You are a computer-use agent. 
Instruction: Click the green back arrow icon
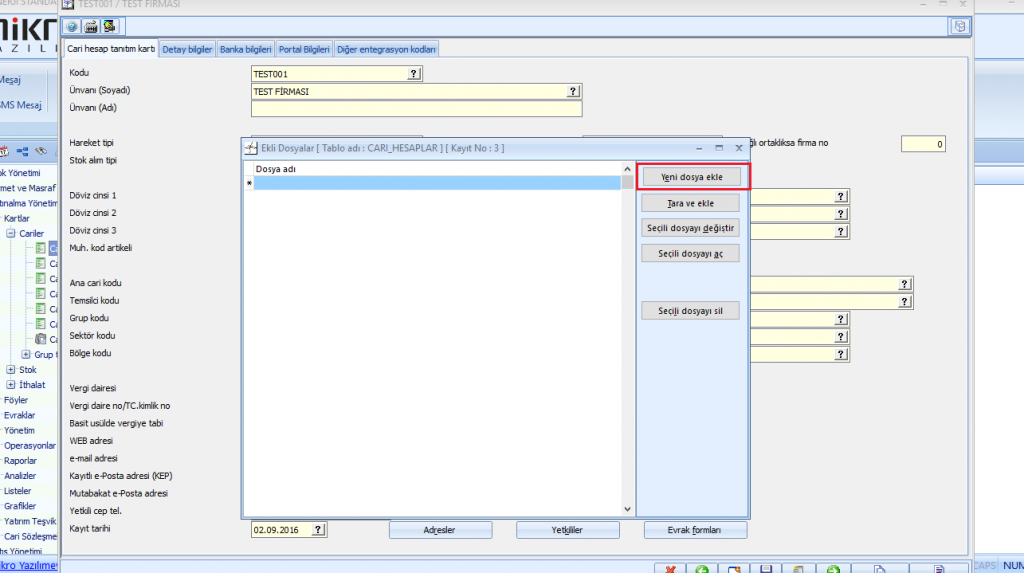coord(703,569)
